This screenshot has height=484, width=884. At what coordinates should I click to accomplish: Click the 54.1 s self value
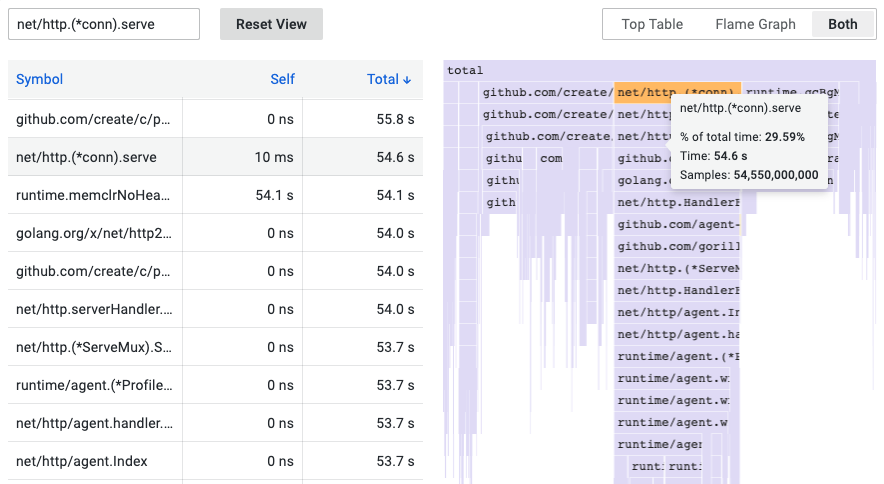(274, 195)
